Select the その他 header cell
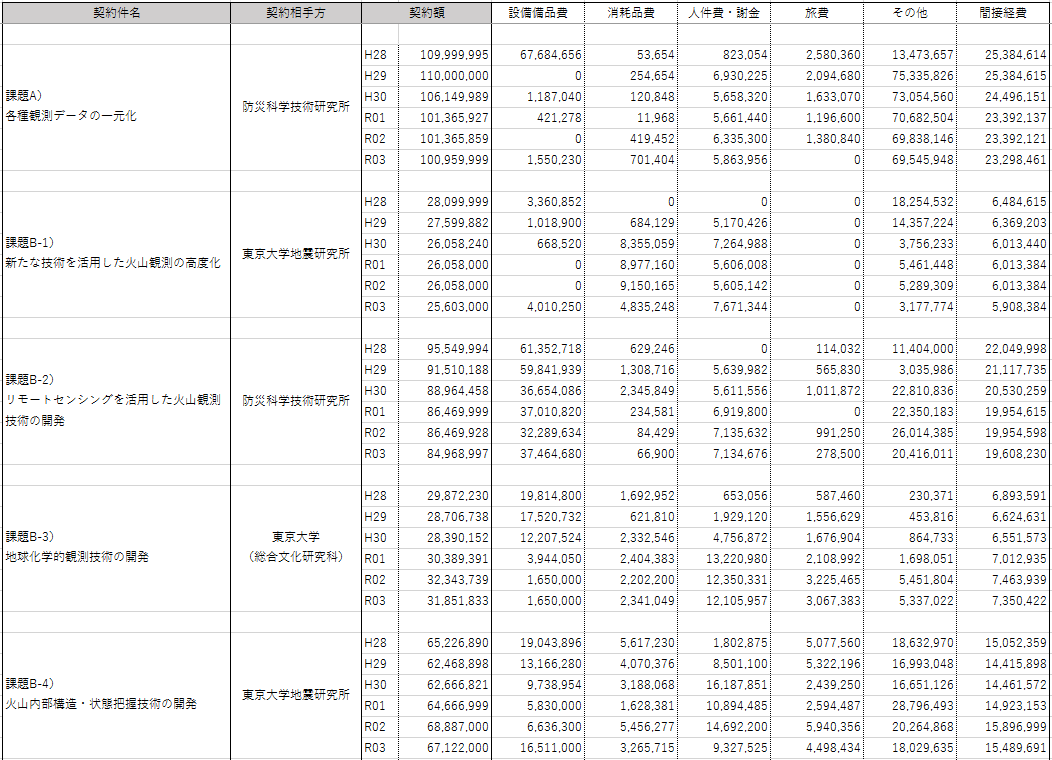Screen dimensions: 1052x760 (x=909, y=13)
